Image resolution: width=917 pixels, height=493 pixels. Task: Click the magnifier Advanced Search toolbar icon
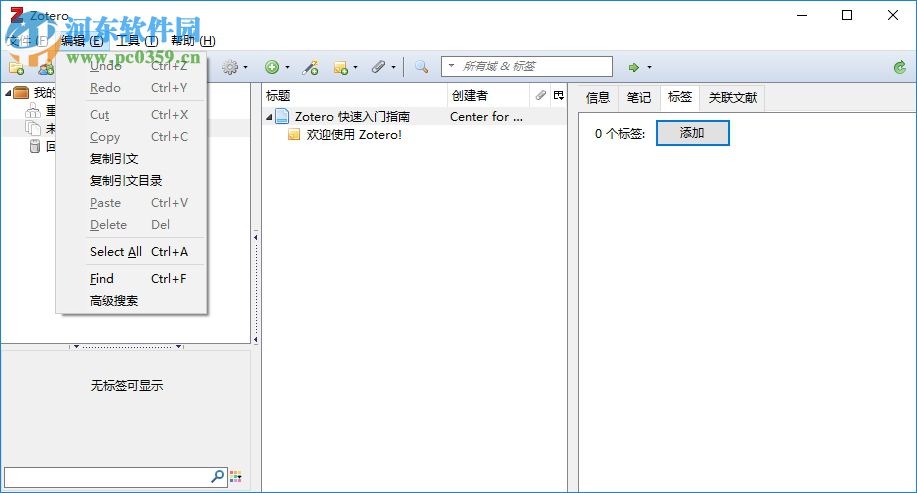click(x=421, y=67)
